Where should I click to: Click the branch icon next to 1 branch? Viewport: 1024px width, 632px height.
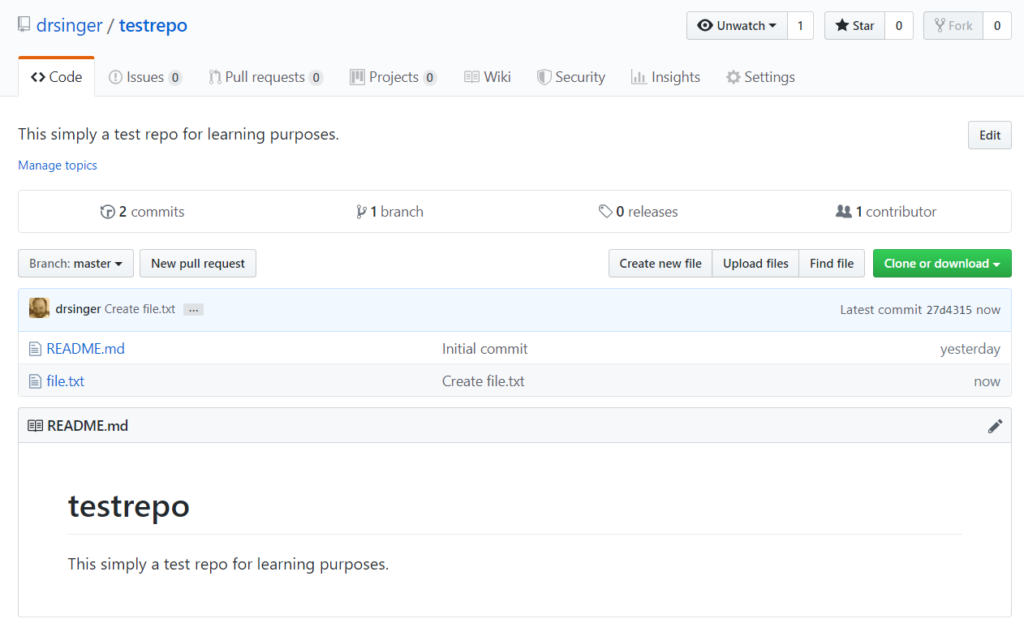click(361, 211)
